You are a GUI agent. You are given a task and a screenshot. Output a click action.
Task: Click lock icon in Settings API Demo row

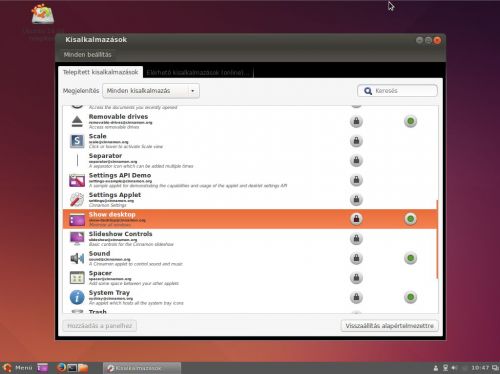pyautogui.click(x=356, y=180)
